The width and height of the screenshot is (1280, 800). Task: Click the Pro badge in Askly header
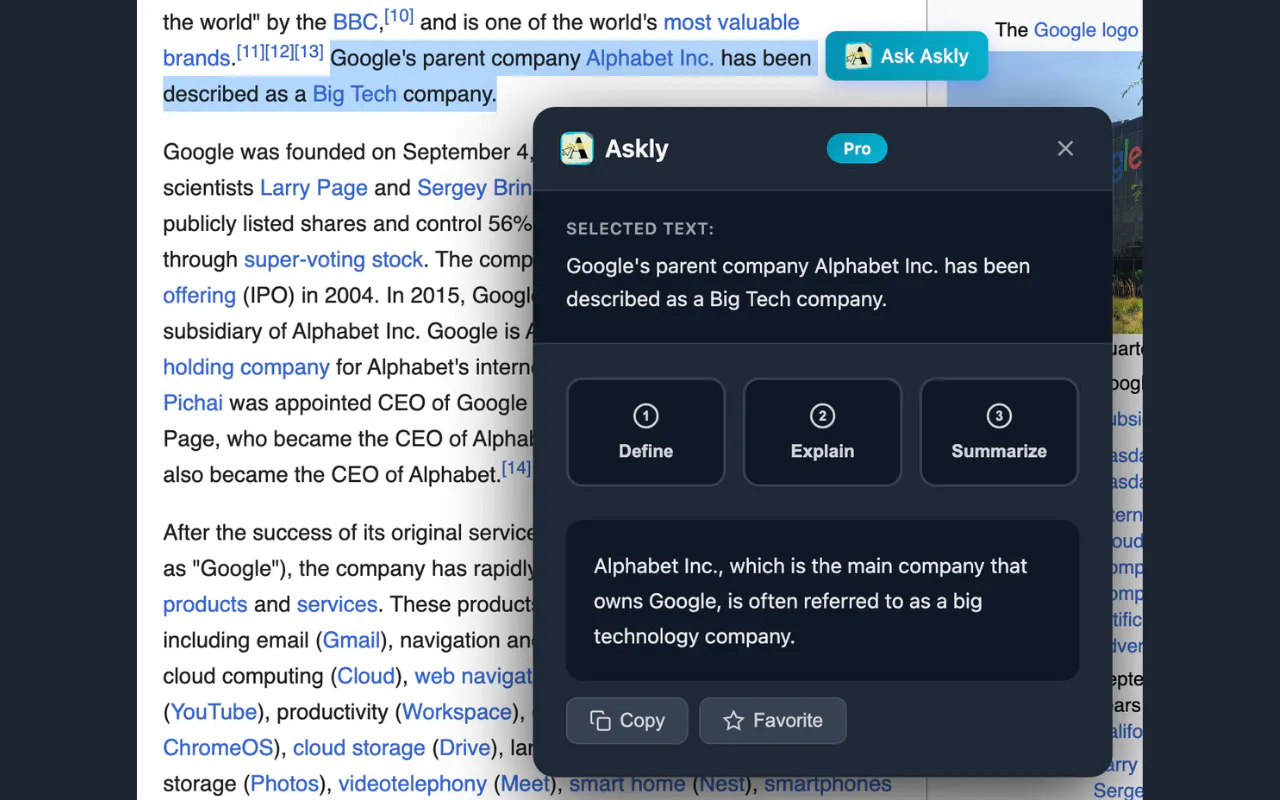pyautogui.click(x=857, y=148)
